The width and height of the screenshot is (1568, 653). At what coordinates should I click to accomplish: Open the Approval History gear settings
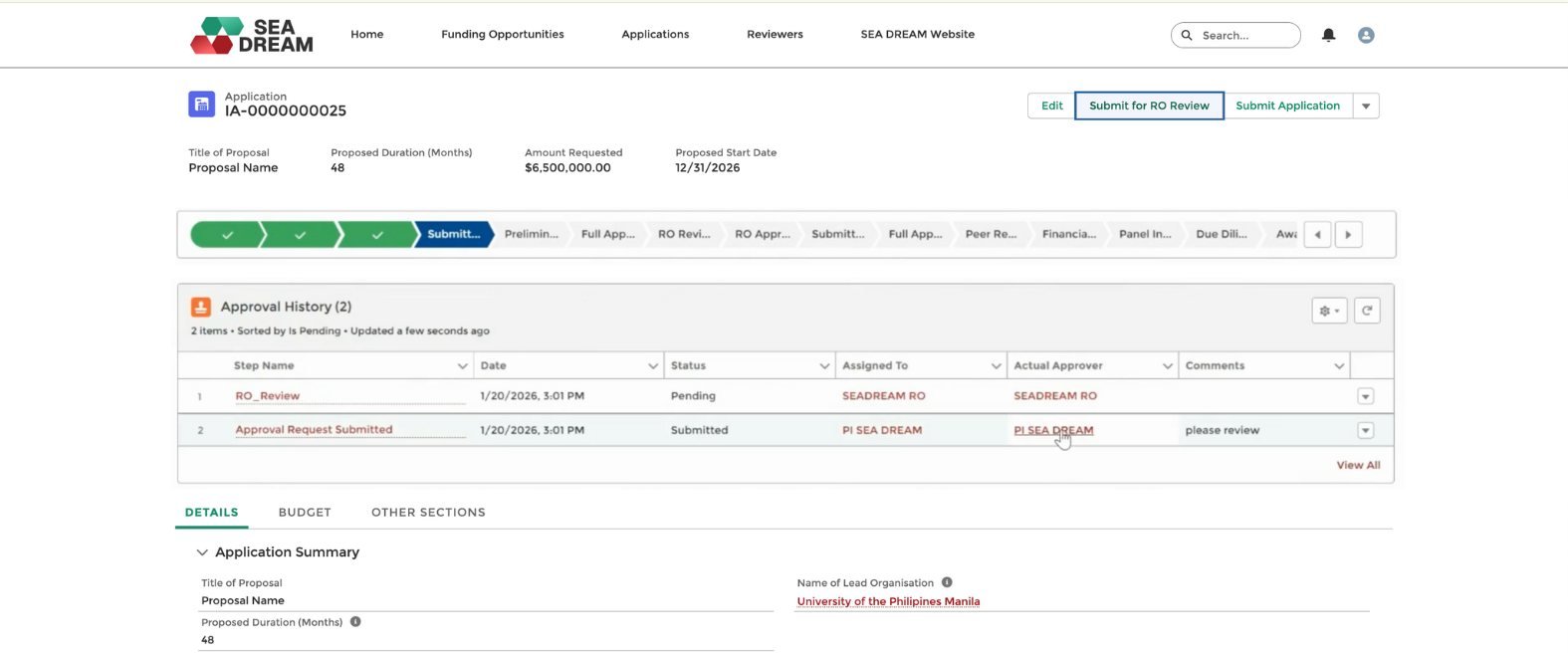pyautogui.click(x=1329, y=311)
